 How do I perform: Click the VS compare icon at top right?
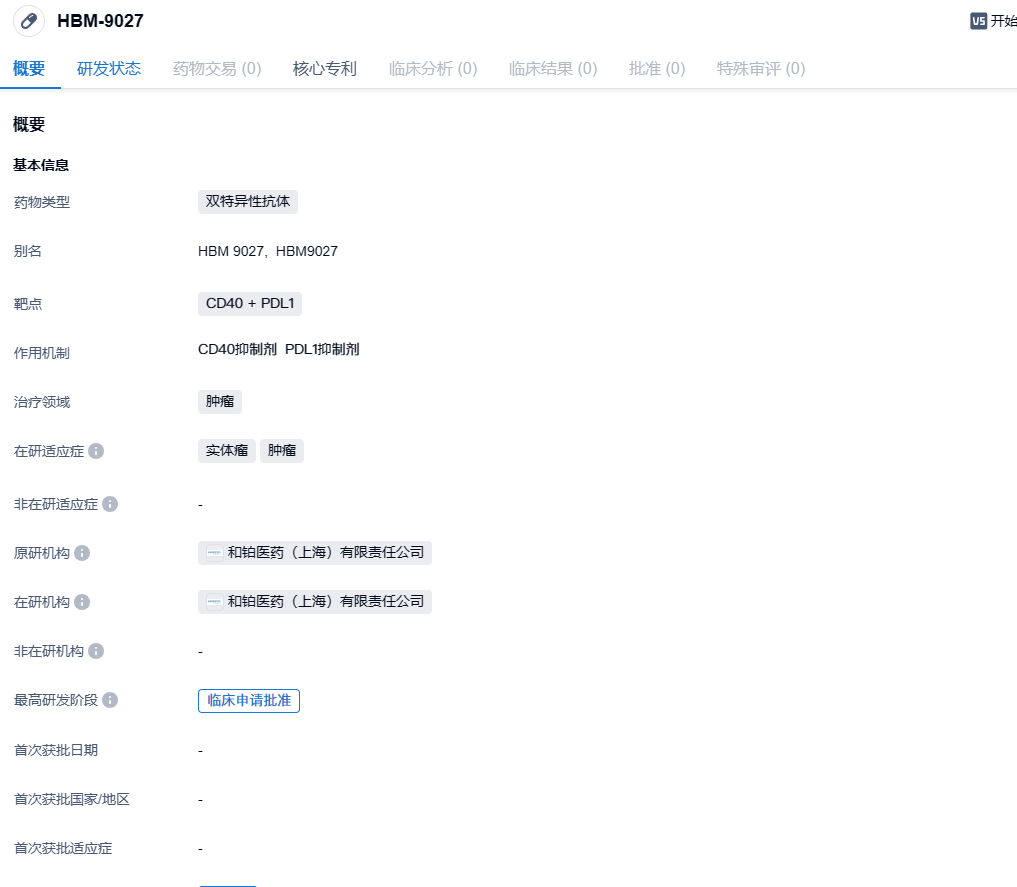(x=978, y=21)
